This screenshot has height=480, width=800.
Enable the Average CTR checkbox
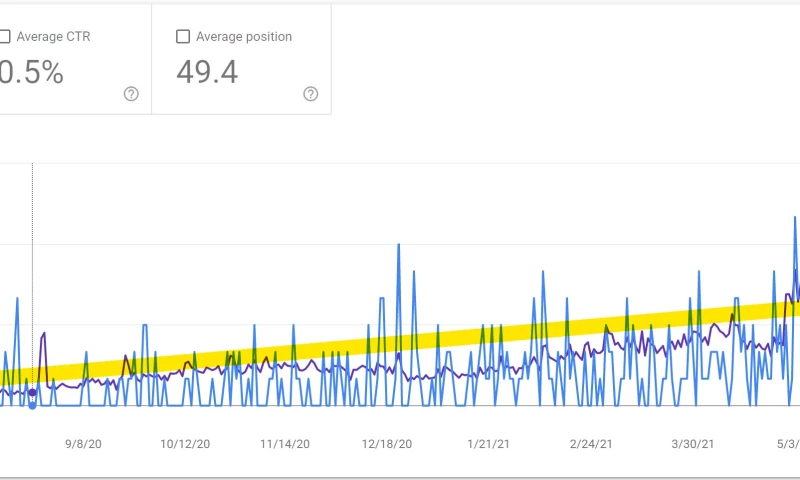(4, 37)
